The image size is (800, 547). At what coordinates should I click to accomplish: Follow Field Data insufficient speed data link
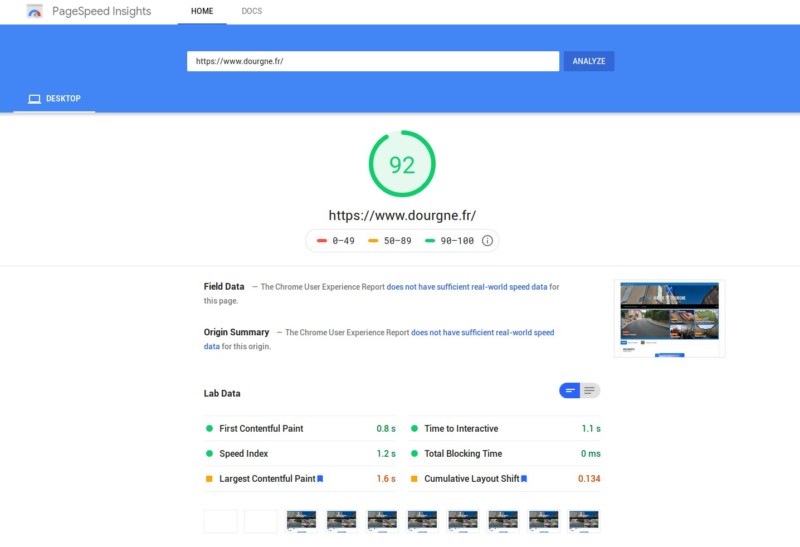click(x=467, y=287)
